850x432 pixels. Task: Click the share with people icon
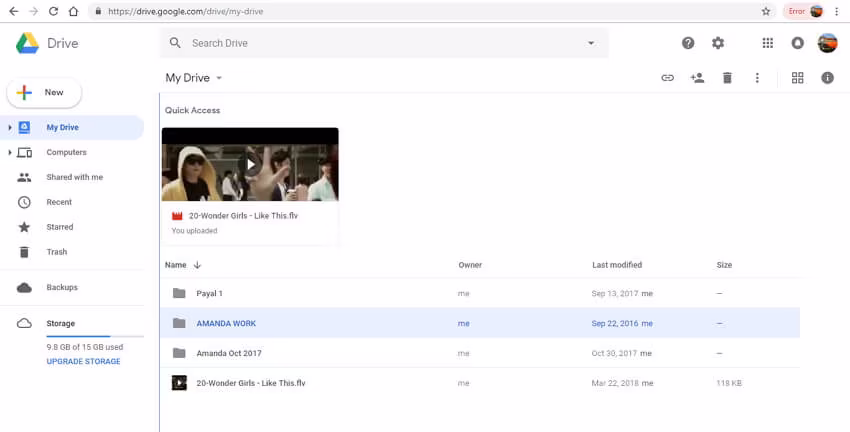point(697,78)
